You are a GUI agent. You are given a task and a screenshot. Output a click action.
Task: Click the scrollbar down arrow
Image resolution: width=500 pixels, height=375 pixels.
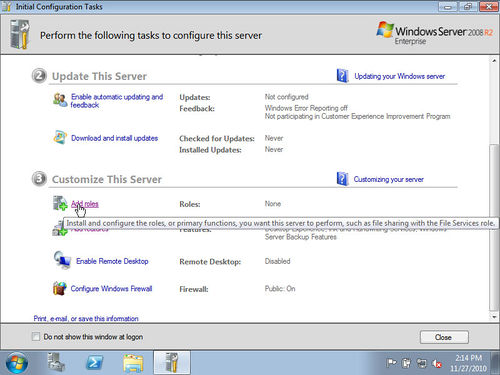coord(494,317)
